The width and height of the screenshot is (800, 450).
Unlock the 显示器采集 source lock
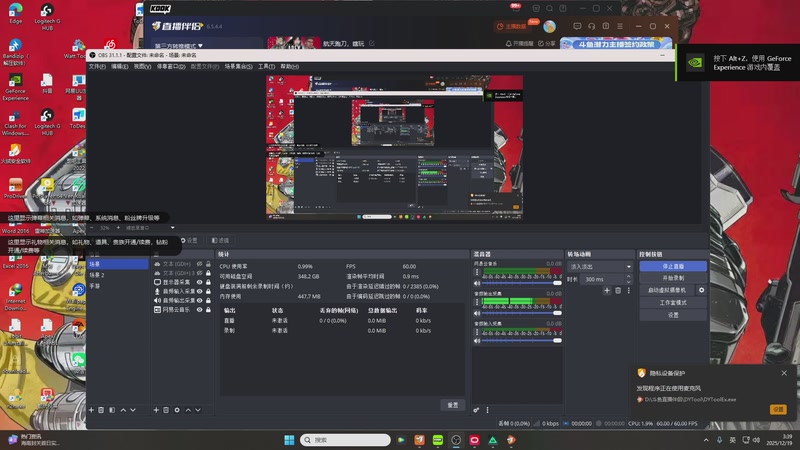[x=208, y=282]
